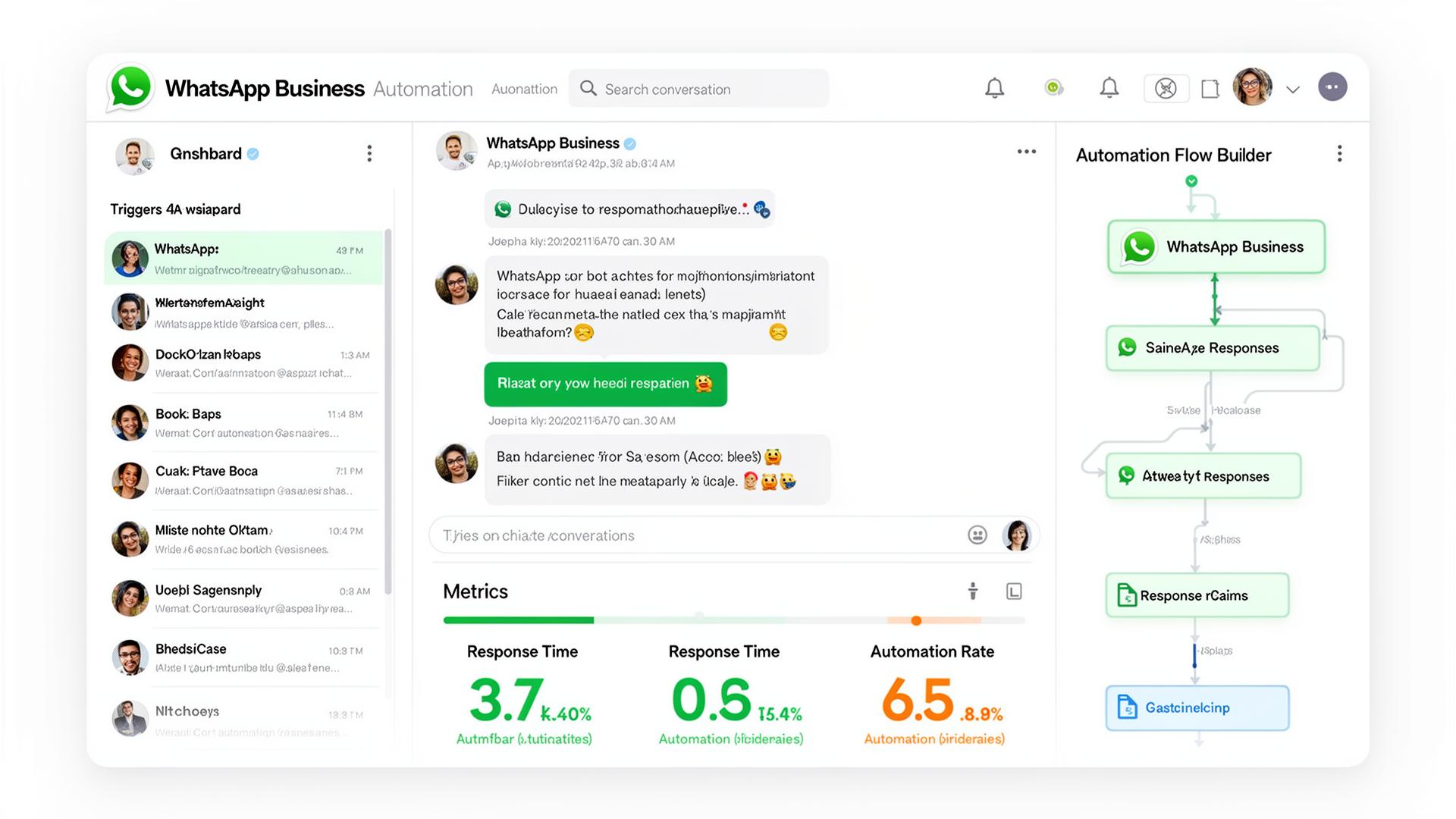Click document icon in Response rCaims node

point(1127,595)
